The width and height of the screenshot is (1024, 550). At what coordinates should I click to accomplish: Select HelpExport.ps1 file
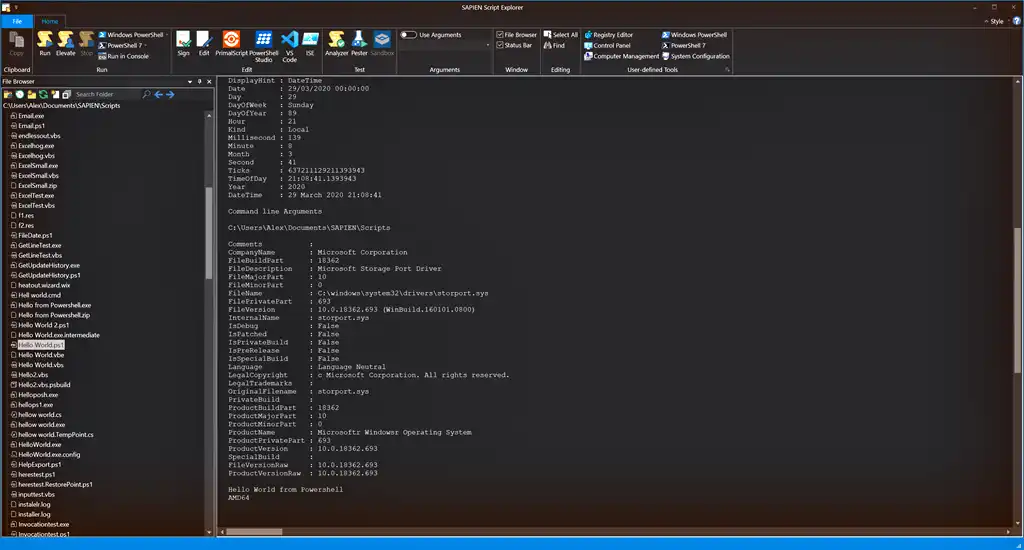tap(39, 464)
